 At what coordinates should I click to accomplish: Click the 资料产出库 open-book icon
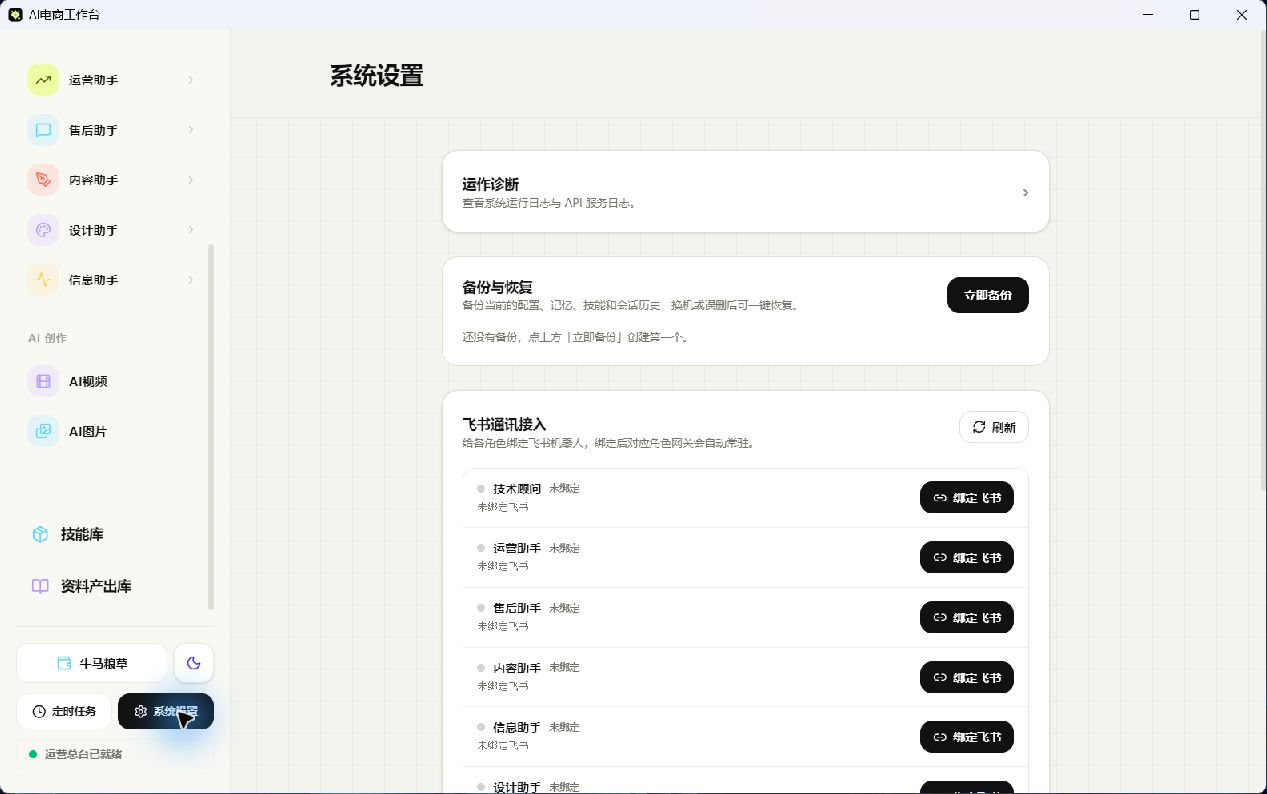point(40,586)
